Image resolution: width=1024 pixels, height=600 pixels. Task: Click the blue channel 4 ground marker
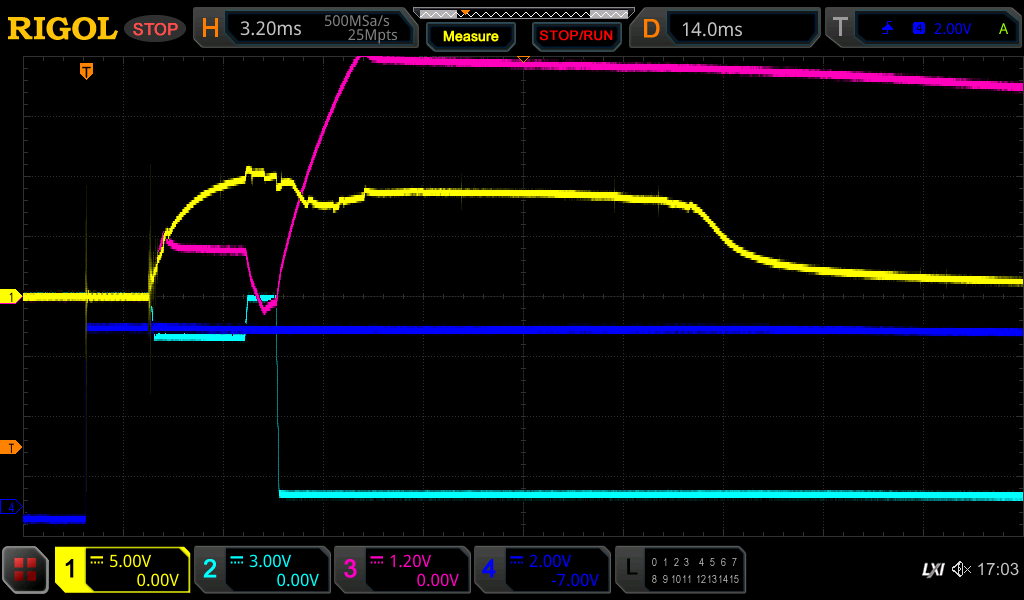(12, 507)
